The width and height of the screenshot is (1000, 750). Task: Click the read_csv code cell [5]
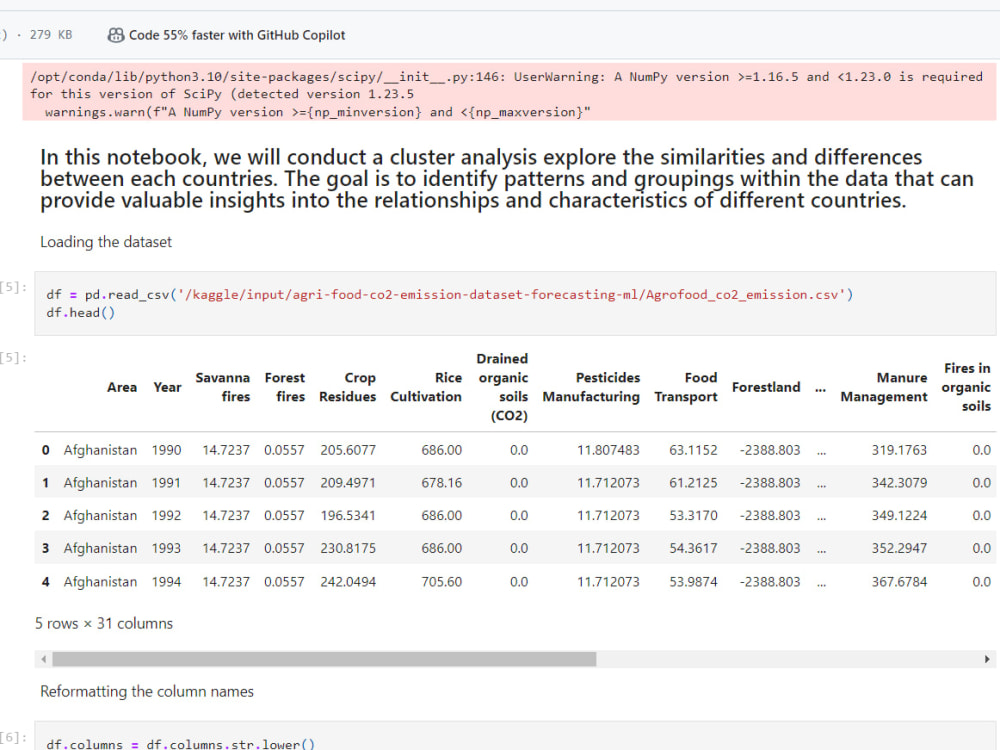click(x=515, y=304)
